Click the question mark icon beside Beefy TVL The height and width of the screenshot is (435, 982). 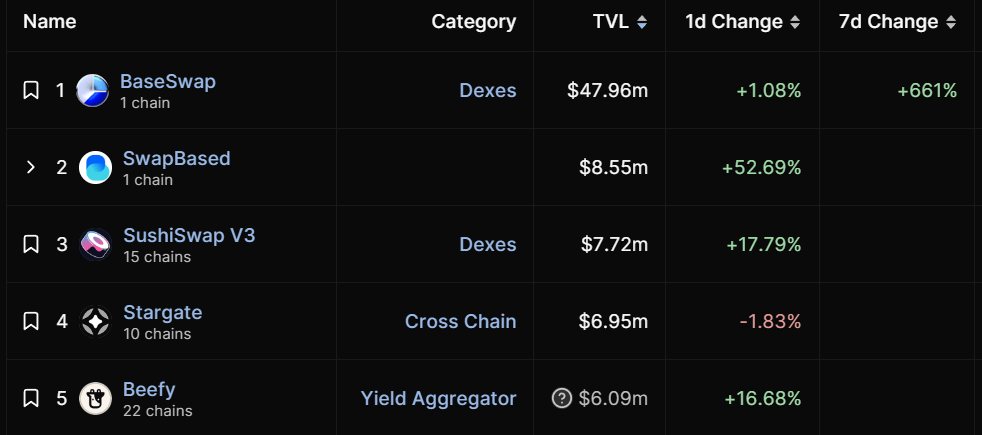click(562, 398)
